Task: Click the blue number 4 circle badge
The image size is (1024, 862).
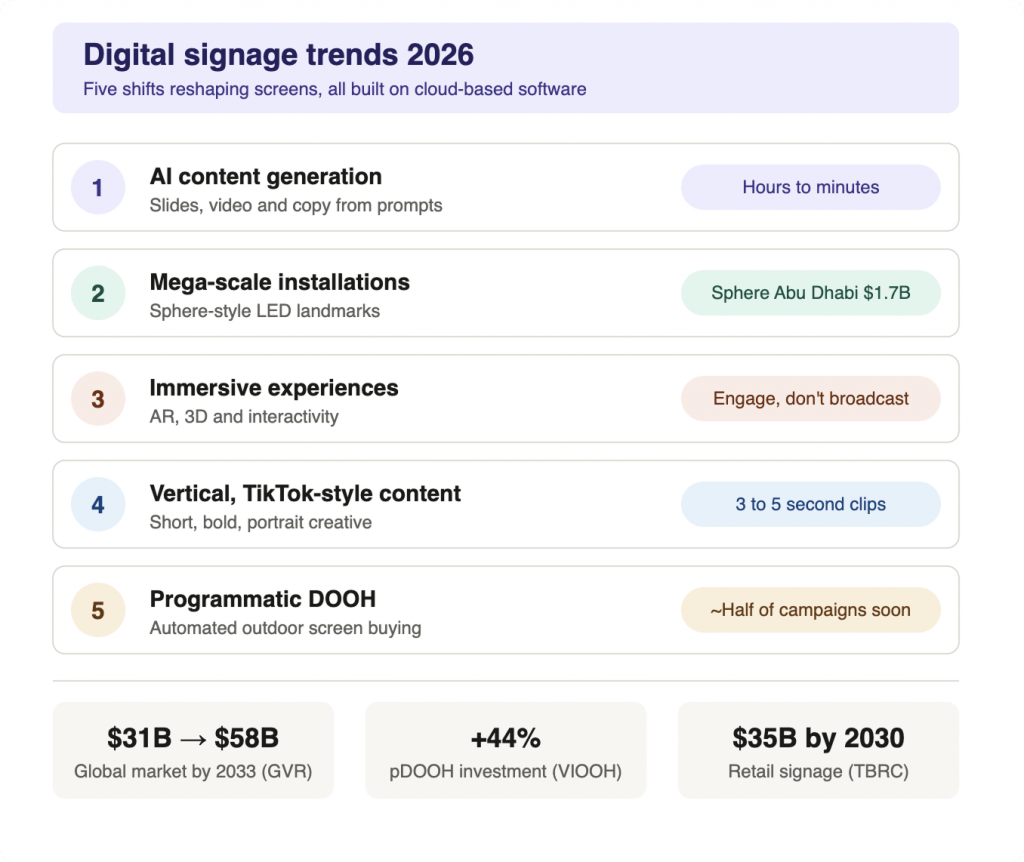Action: (x=98, y=505)
